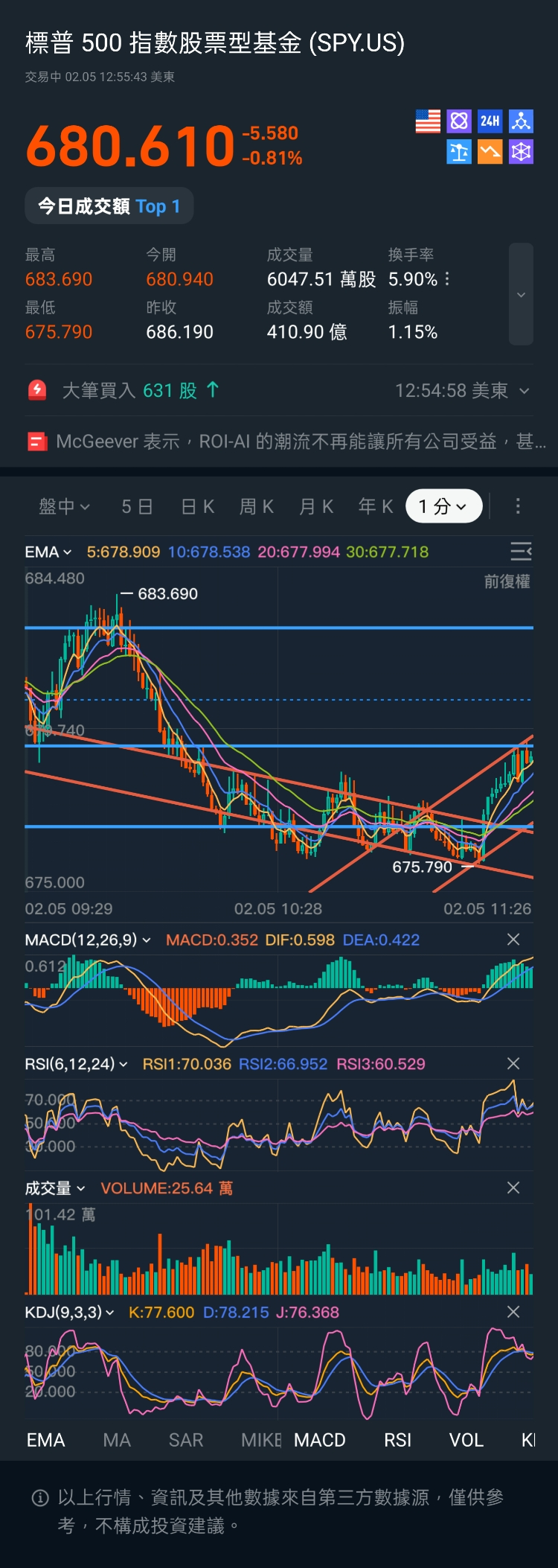The width and height of the screenshot is (558, 1568).
Task: Expand the large-order time chevron
Action: point(525,391)
